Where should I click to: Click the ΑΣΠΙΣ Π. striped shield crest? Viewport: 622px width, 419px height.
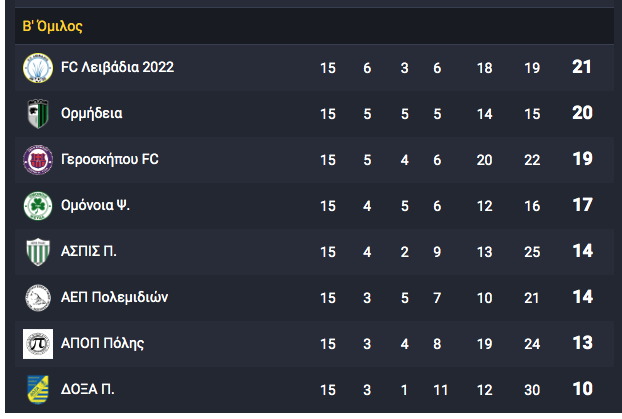click(38, 252)
